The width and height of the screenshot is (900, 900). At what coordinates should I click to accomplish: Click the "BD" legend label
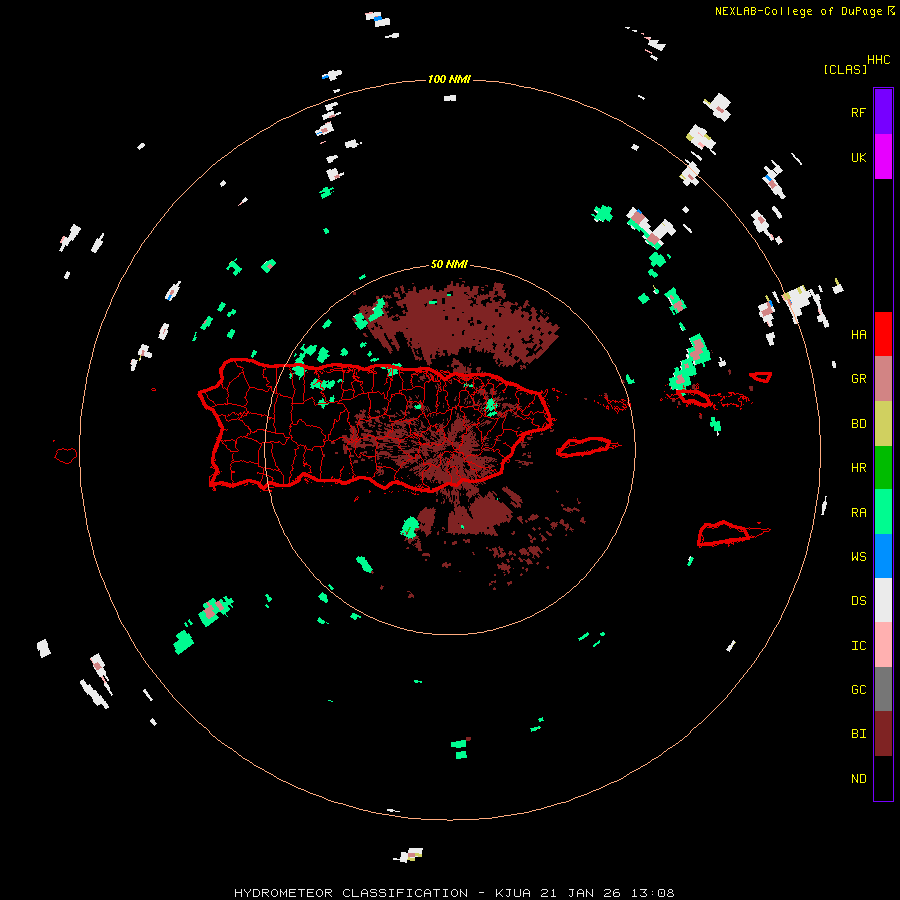click(x=858, y=424)
